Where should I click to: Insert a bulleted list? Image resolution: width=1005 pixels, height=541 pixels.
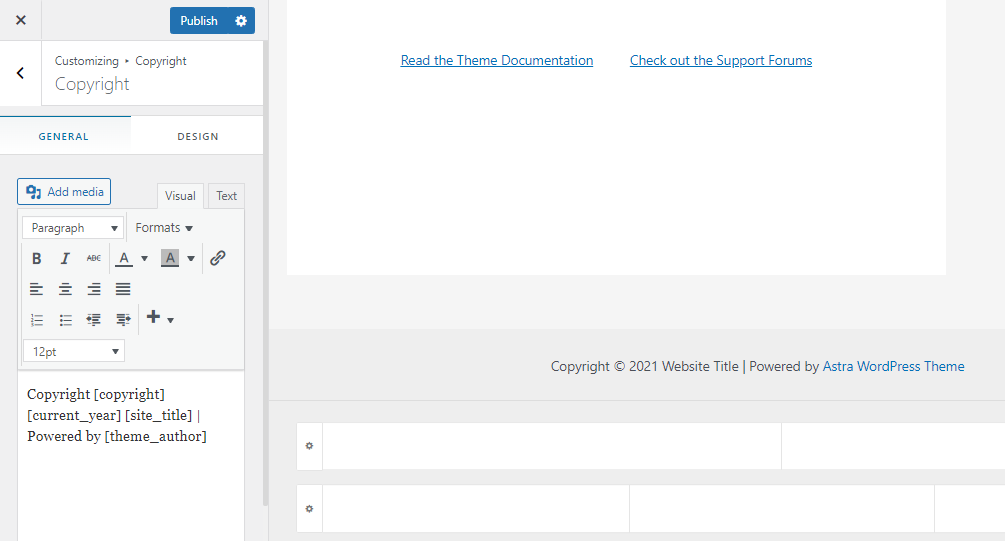coord(65,320)
